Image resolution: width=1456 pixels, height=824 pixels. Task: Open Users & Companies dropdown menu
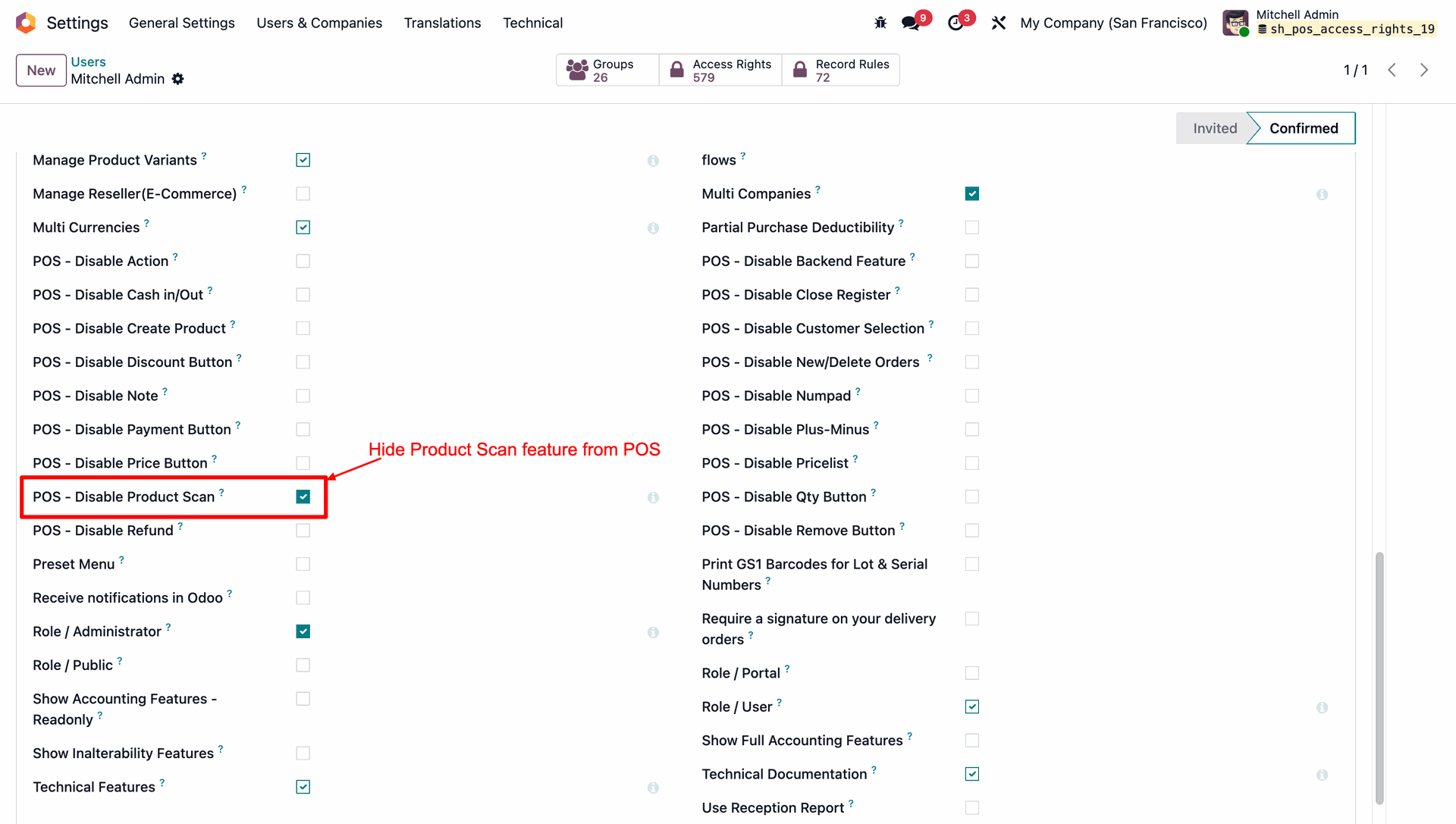pyautogui.click(x=319, y=23)
